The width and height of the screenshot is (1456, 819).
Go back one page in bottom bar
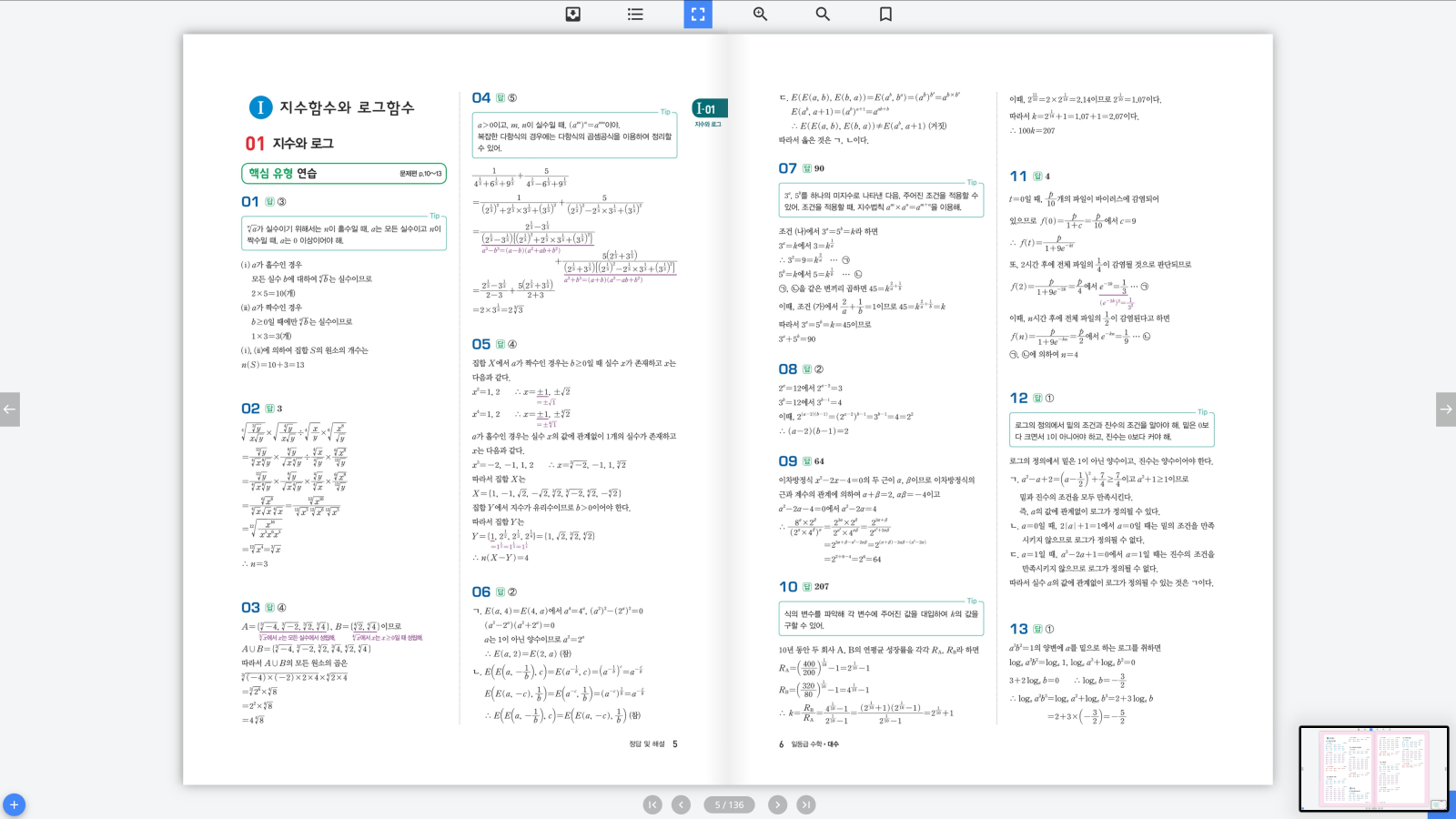coord(681,804)
